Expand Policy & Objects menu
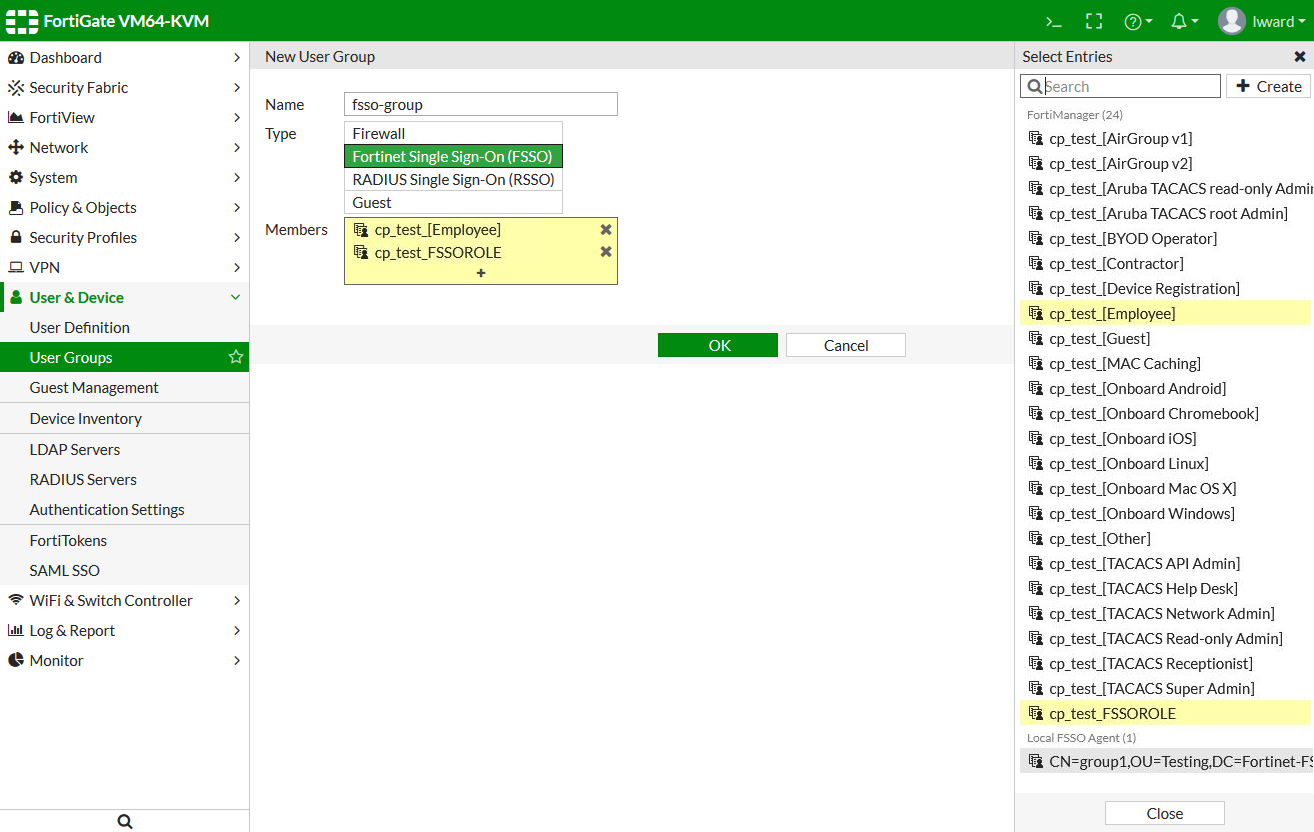This screenshot has width=1314, height=832. (x=124, y=208)
